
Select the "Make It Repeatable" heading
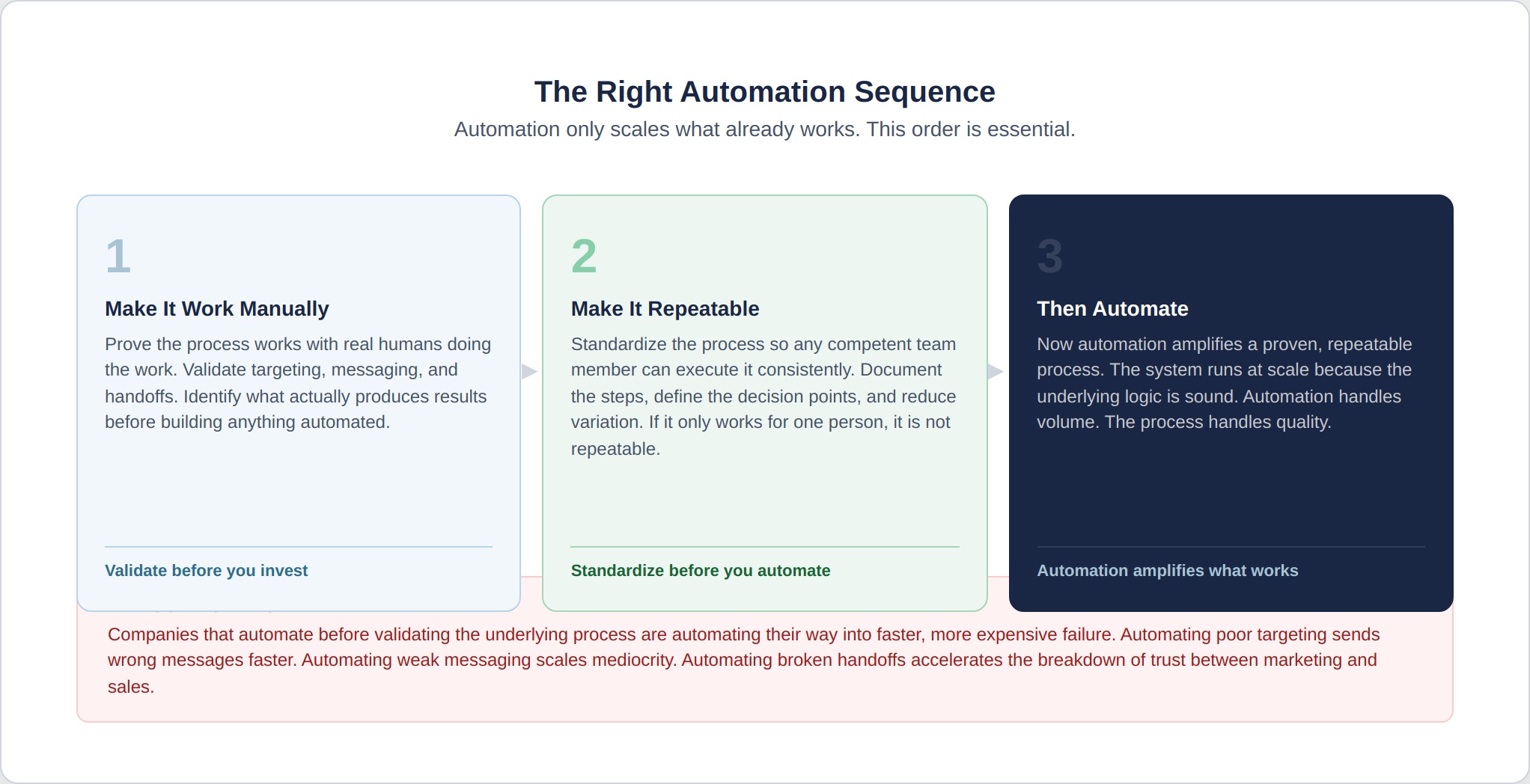coord(665,309)
